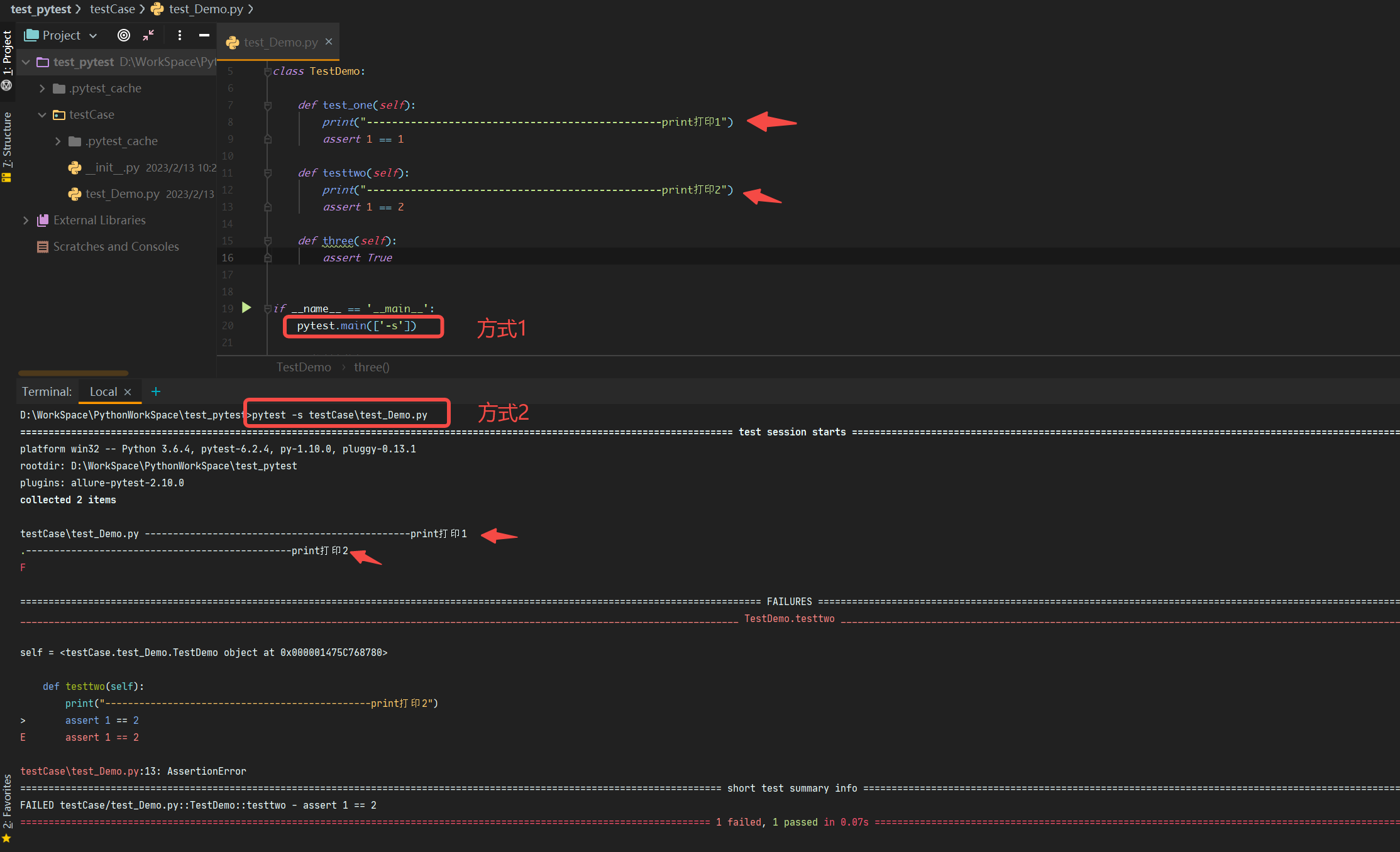This screenshot has height=852, width=1400.
Task: Open the project panel options menu
Action: click(x=180, y=35)
